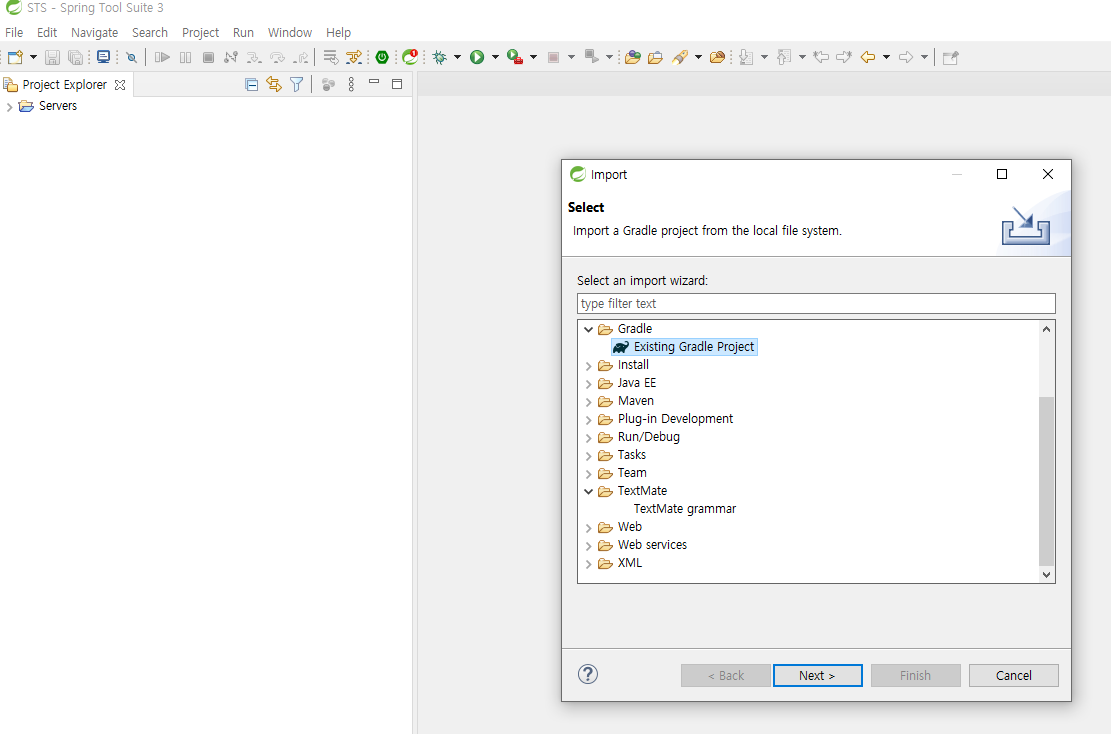Click the New wizard toolbar icon
Image resolution: width=1111 pixels, height=734 pixels.
point(15,57)
